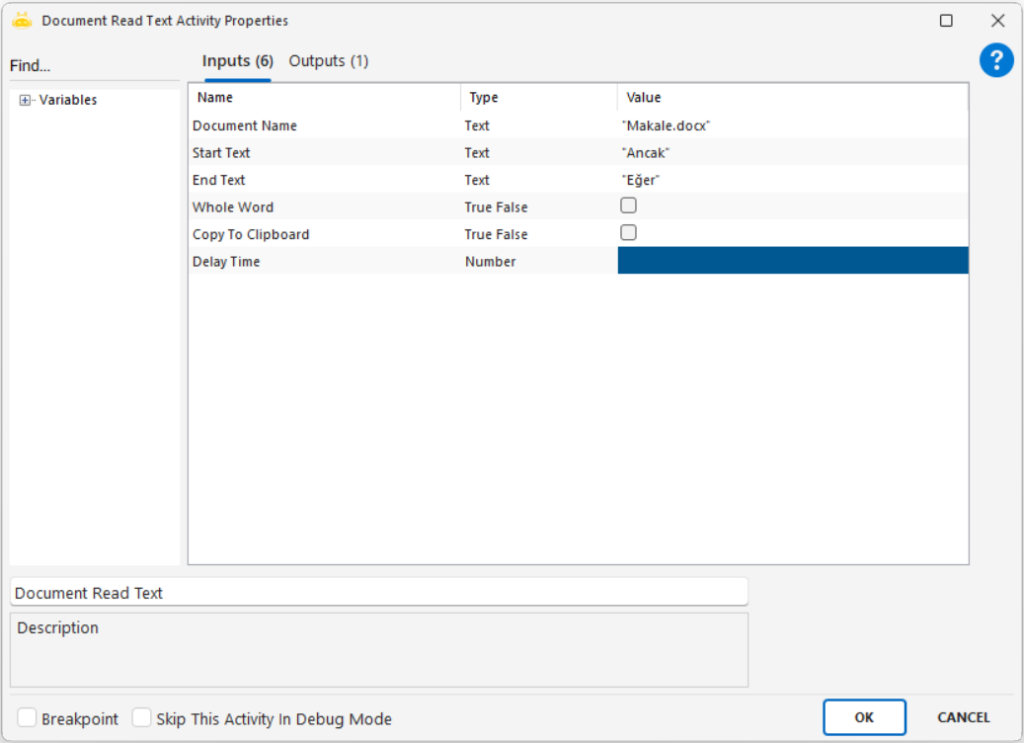Close the Activity Properties dialog
This screenshot has height=743, width=1024.
pyautogui.click(x=997, y=20)
